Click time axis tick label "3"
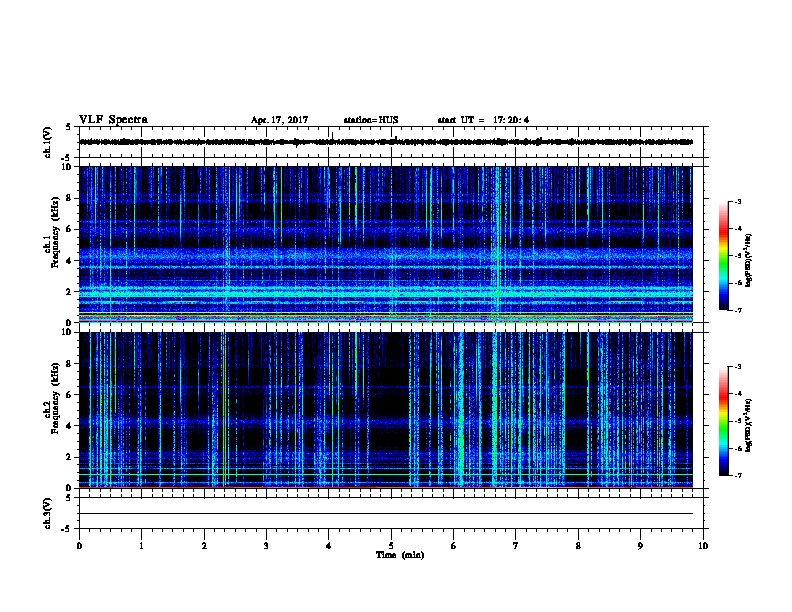The width and height of the screenshot is (792, 612). (266, 546)
